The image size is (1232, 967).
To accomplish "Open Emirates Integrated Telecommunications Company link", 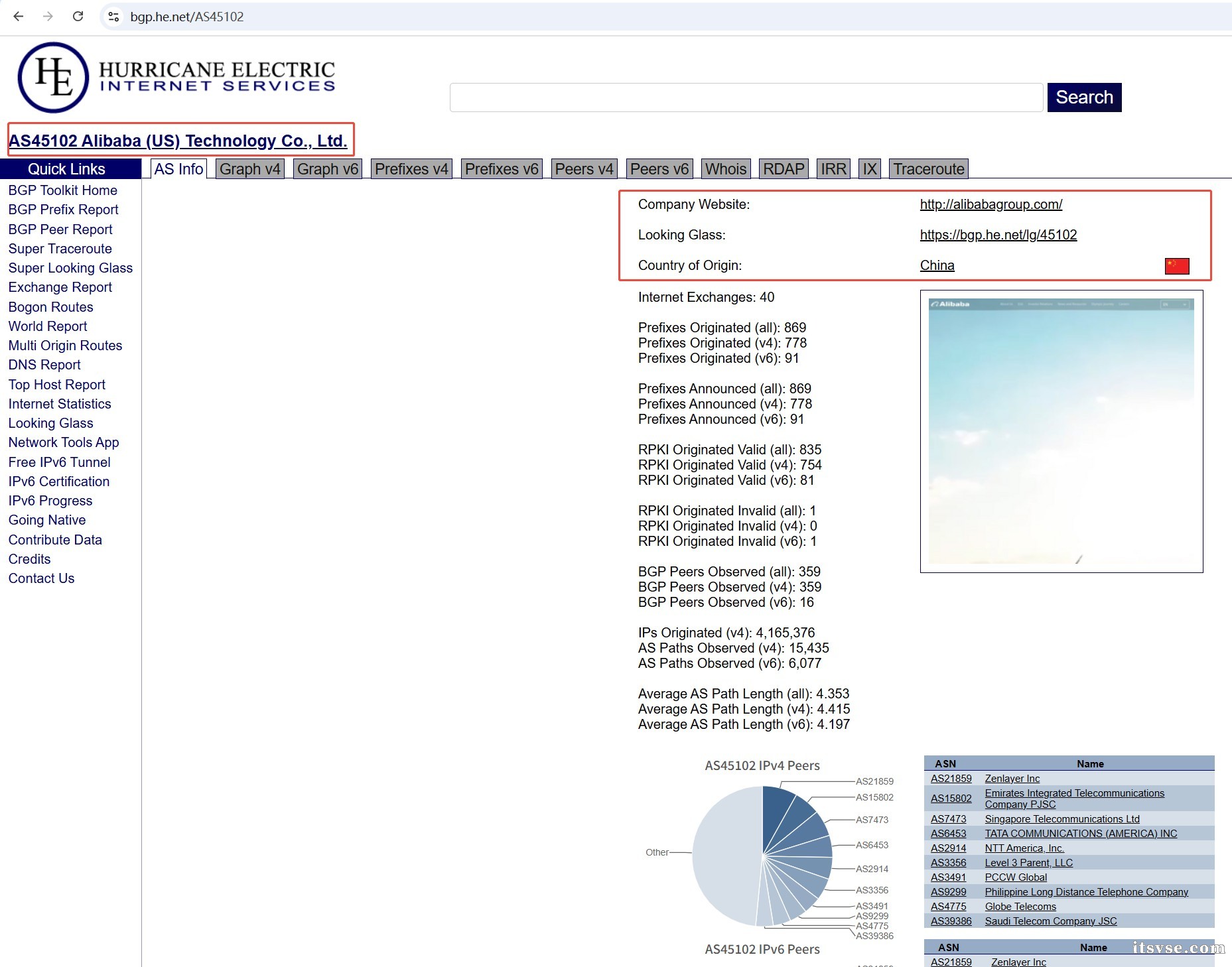I will pyautogui.click(x=1075, y=799).
